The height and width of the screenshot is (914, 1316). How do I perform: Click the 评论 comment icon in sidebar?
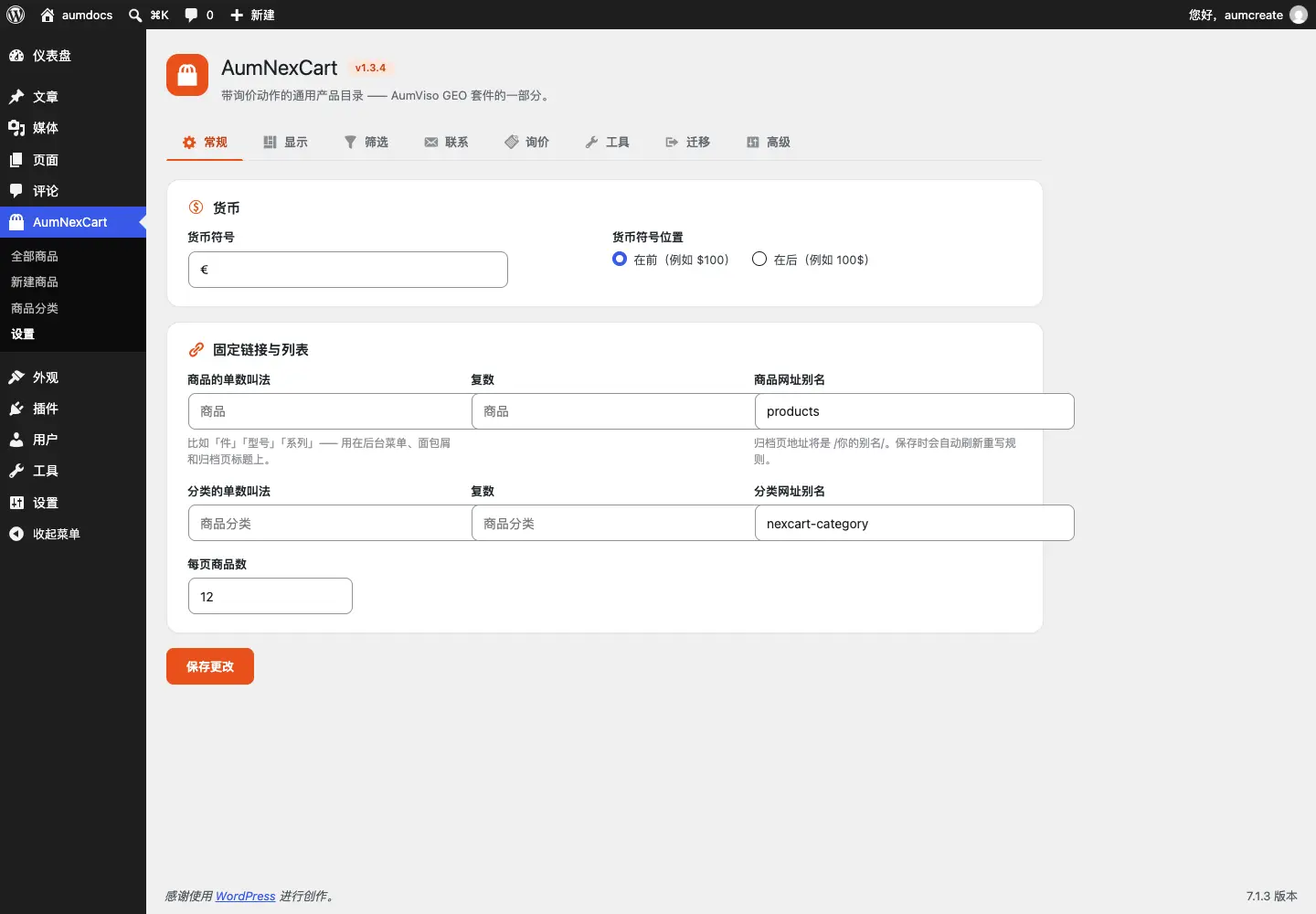click(16, 191)
